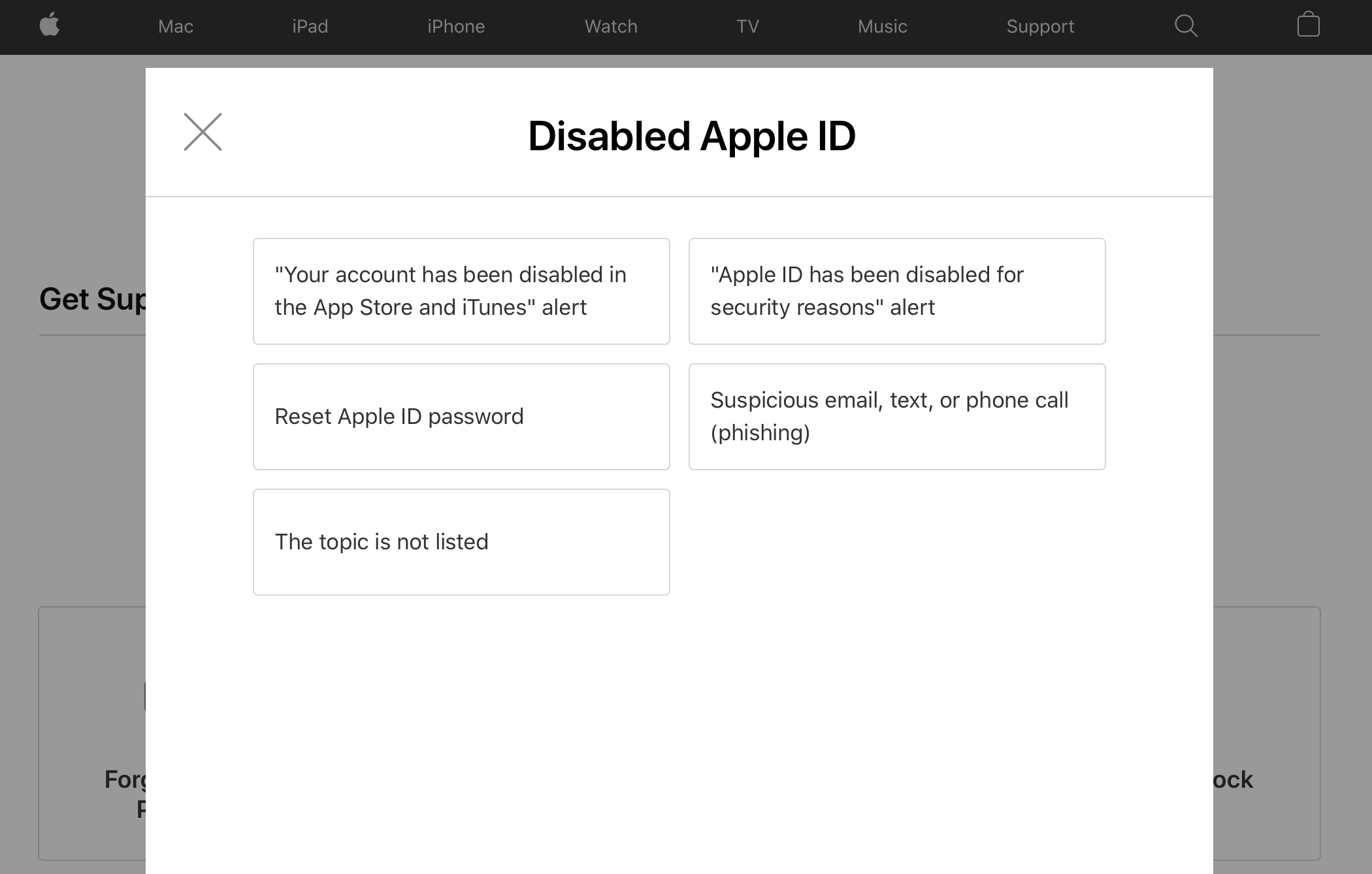The width and height of the screenshot is (1372, 874).
Task: Select 'Suspicious email, text, or phone call'
Action: [897, 416]
